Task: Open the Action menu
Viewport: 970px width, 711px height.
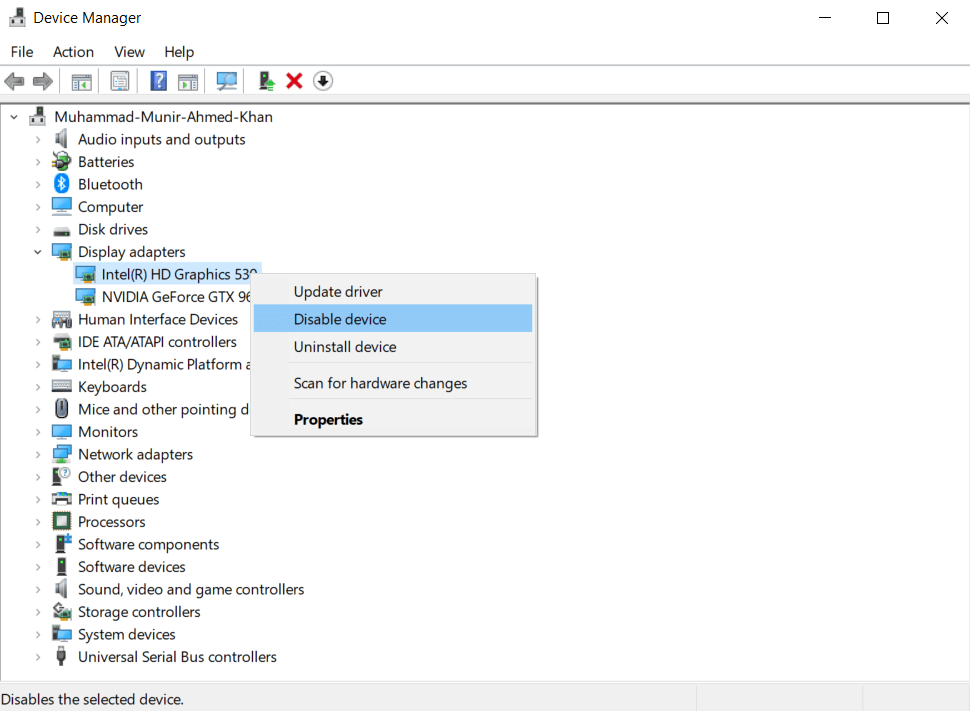Action: (73, 51)
